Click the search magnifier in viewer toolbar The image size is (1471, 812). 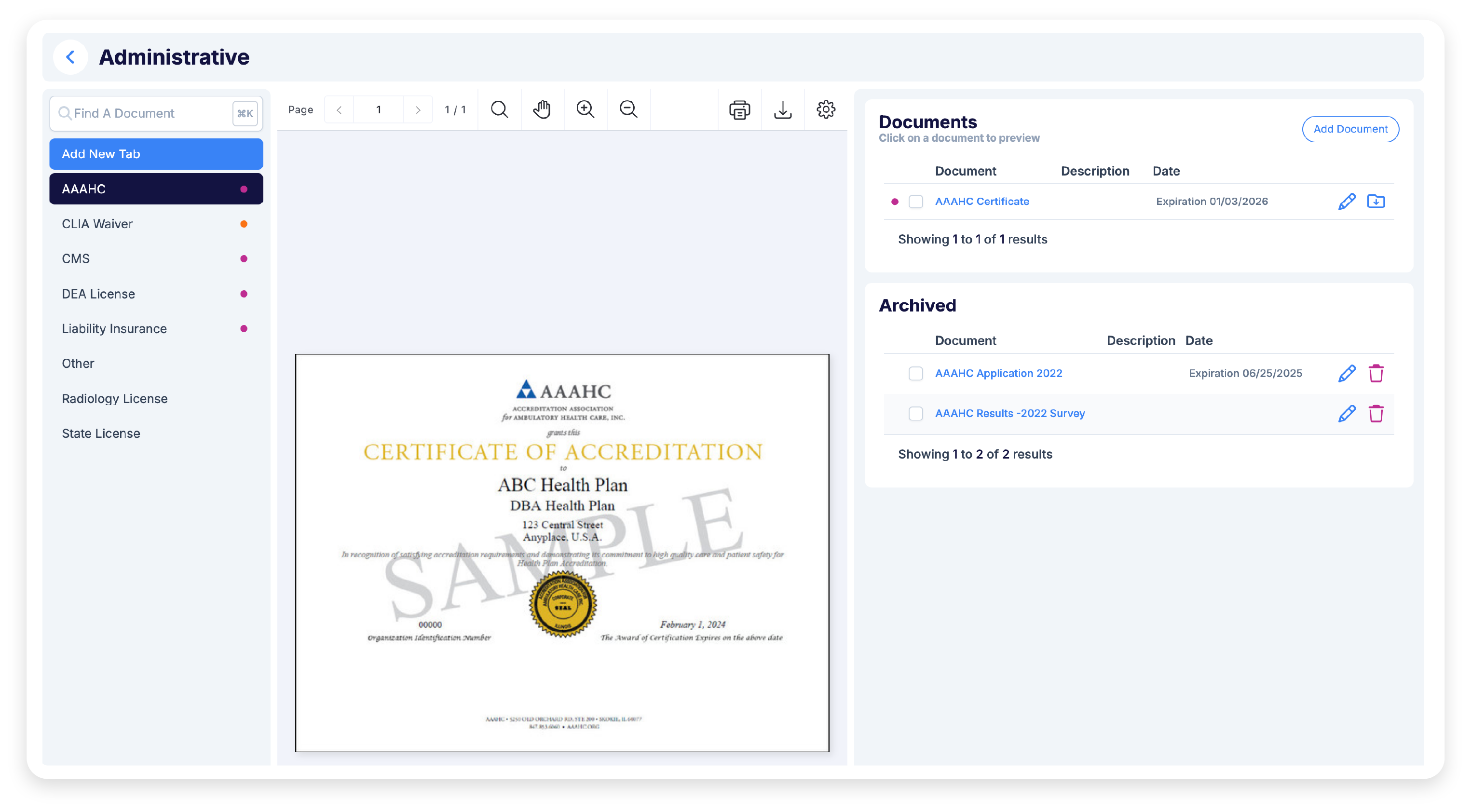point(499,109)
